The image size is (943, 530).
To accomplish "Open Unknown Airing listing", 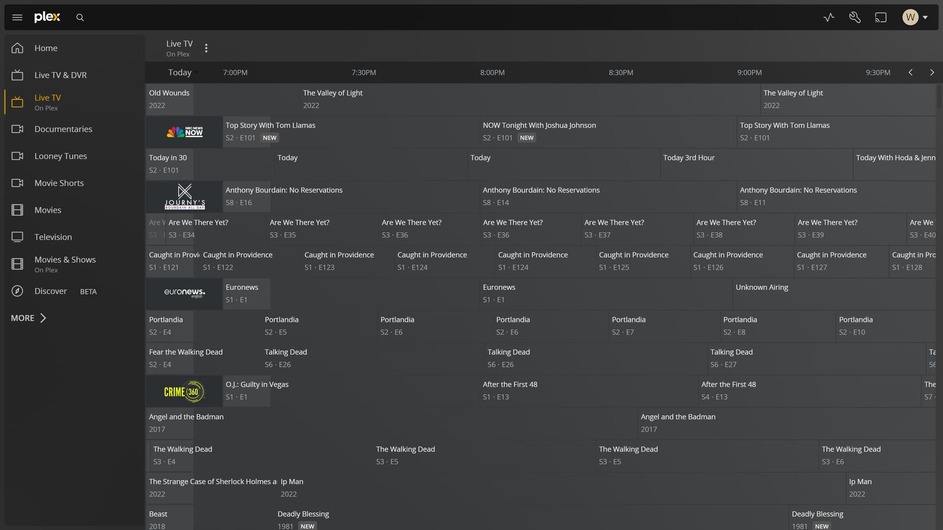I will 834,294.
